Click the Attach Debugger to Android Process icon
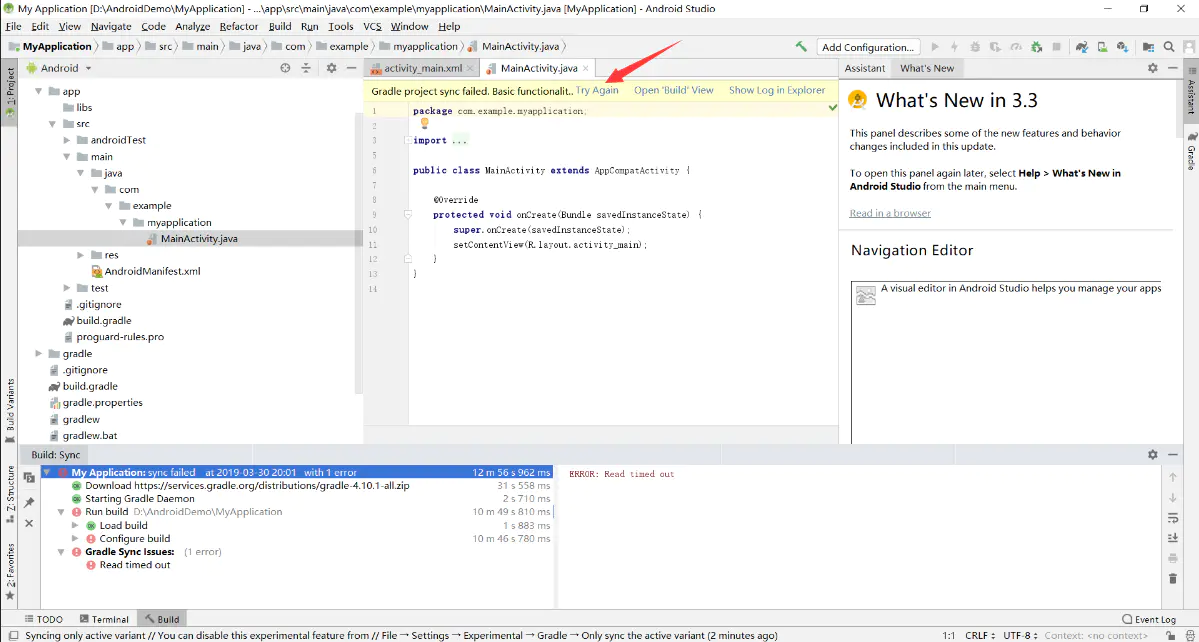This screenshot has width=1199, height=642. (1036, 47)
